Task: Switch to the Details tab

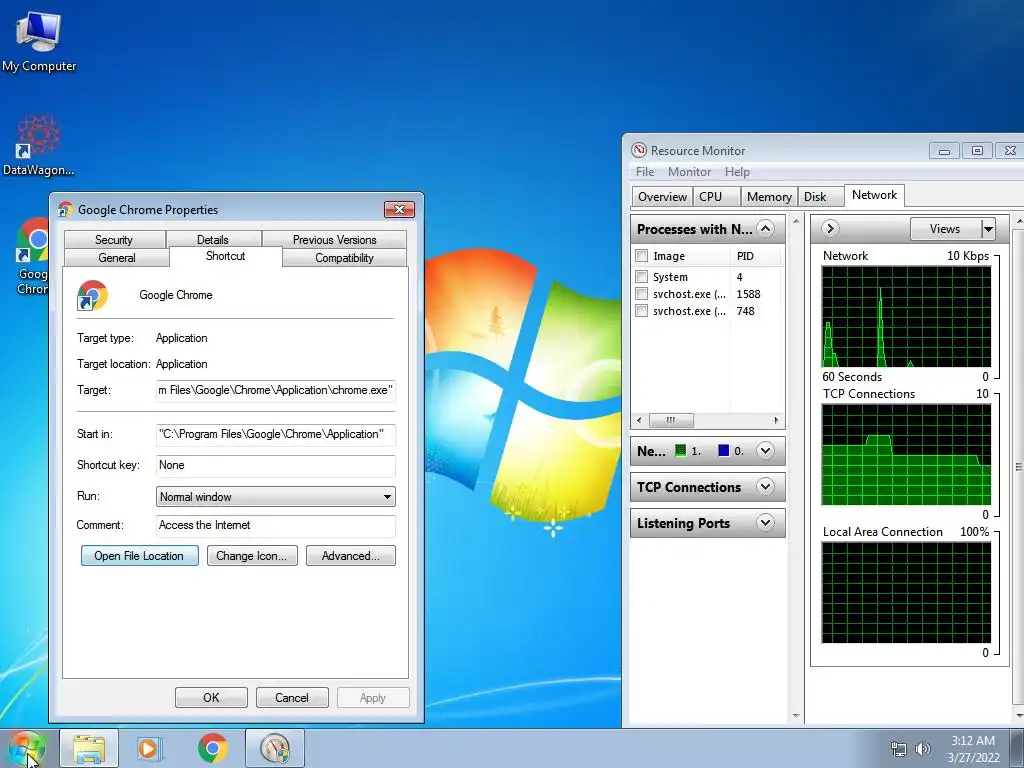Action: tap(213, 239)
